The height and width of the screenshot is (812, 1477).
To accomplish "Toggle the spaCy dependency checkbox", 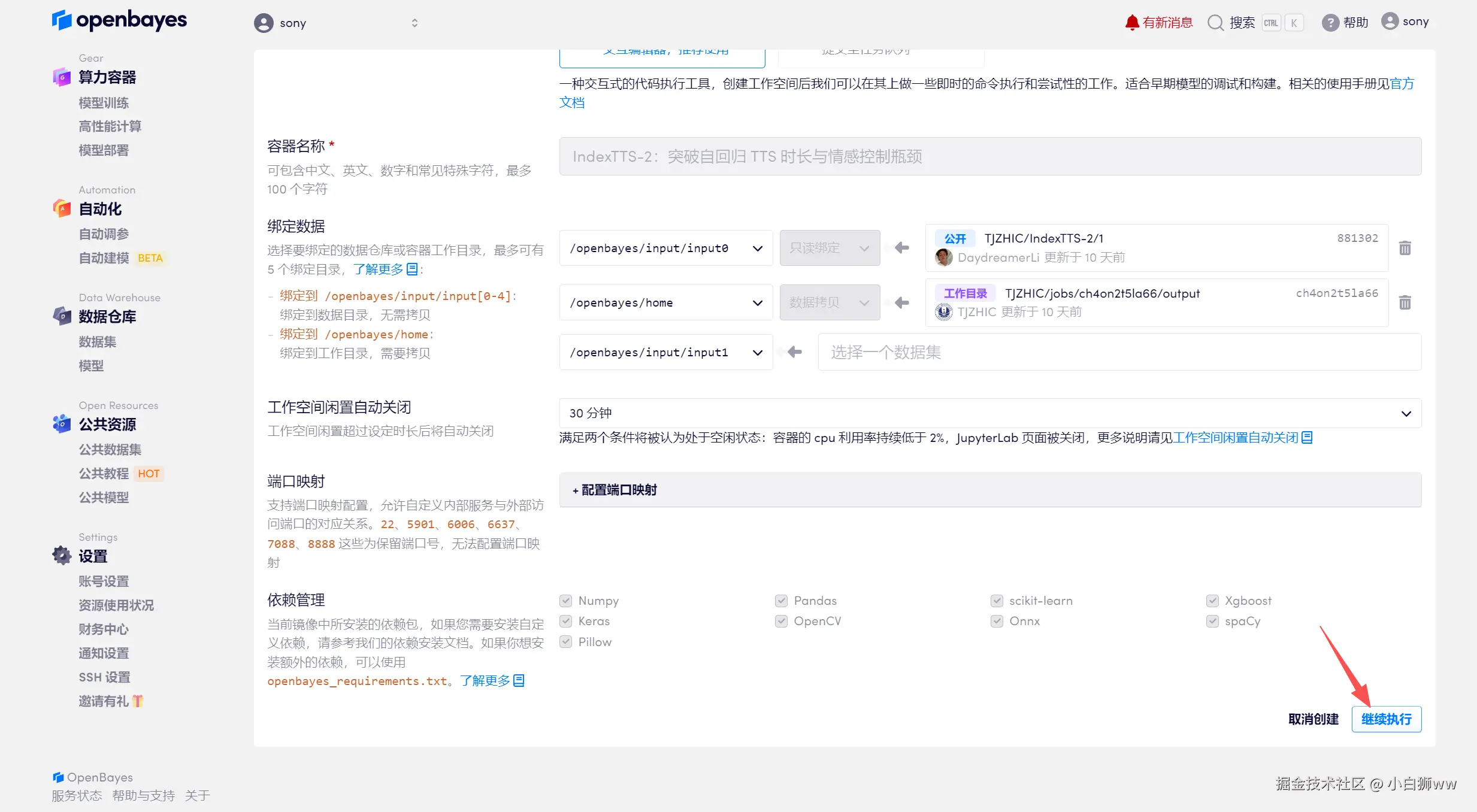I will click(x=1212, y=621).
